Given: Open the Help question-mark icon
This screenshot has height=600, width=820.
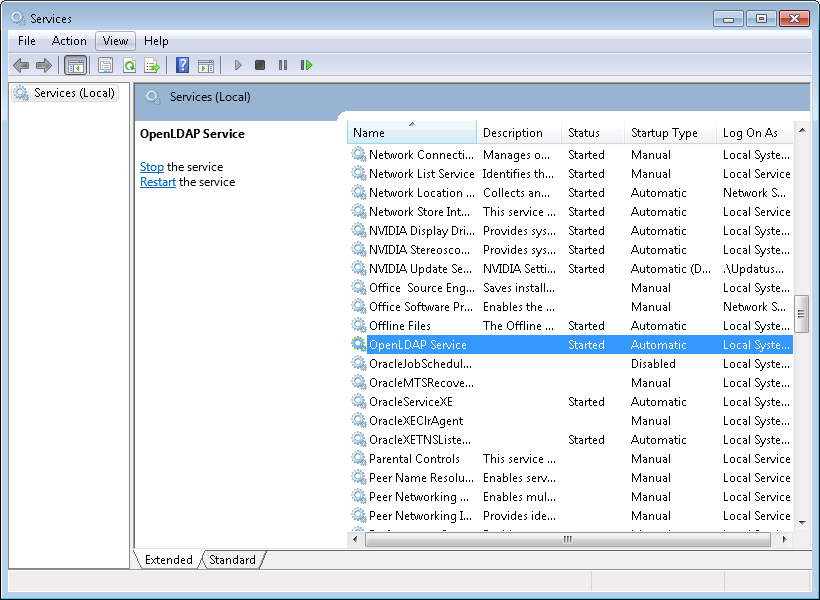Looking at the screenshot, I should 183,65.
